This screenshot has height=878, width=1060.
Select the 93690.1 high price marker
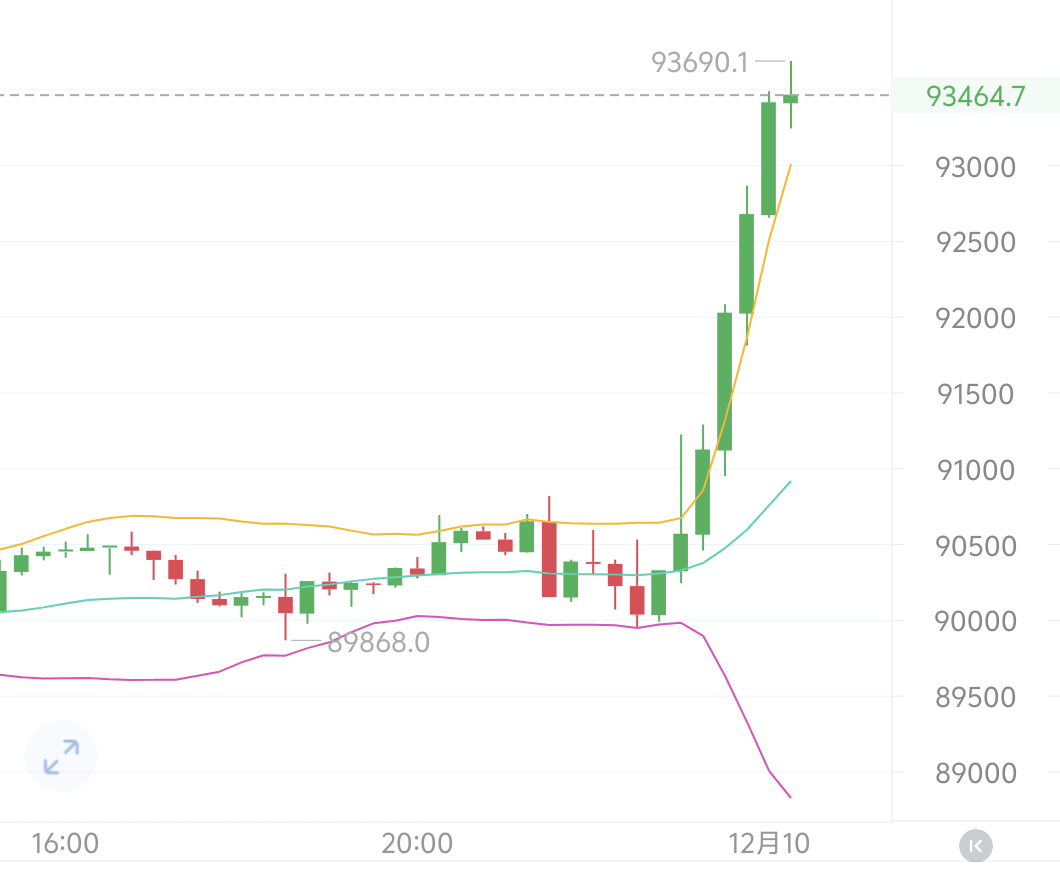pyautogui.click(x=700, y=63)
